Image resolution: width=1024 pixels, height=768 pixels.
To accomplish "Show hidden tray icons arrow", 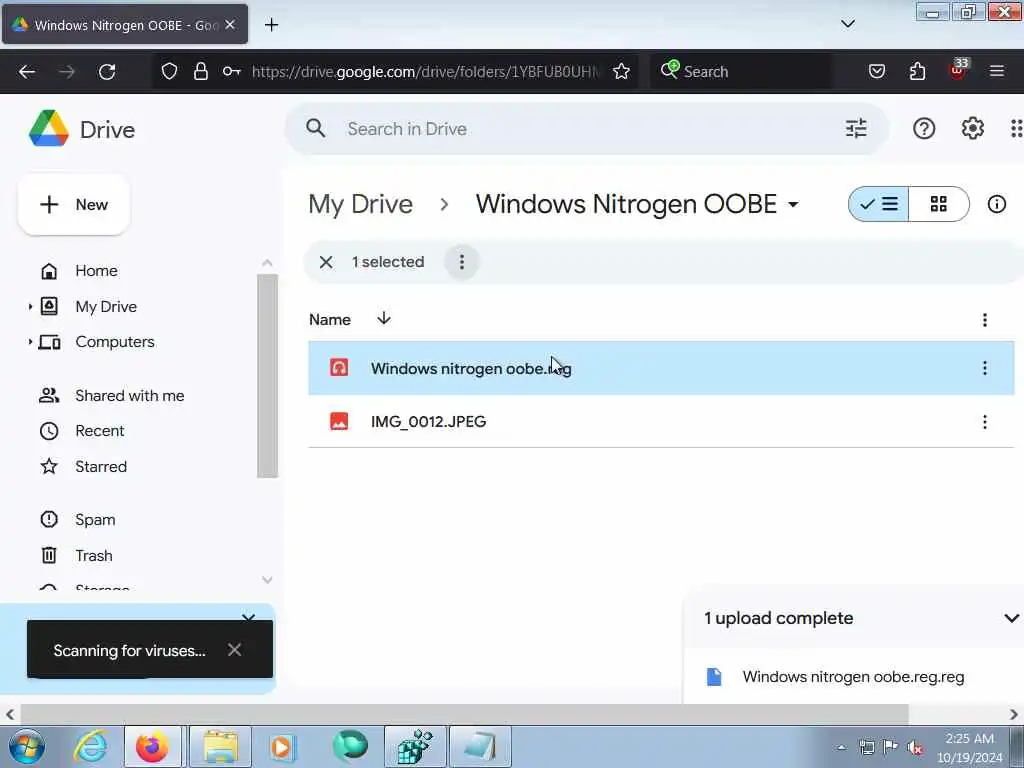I will point(841,748).
